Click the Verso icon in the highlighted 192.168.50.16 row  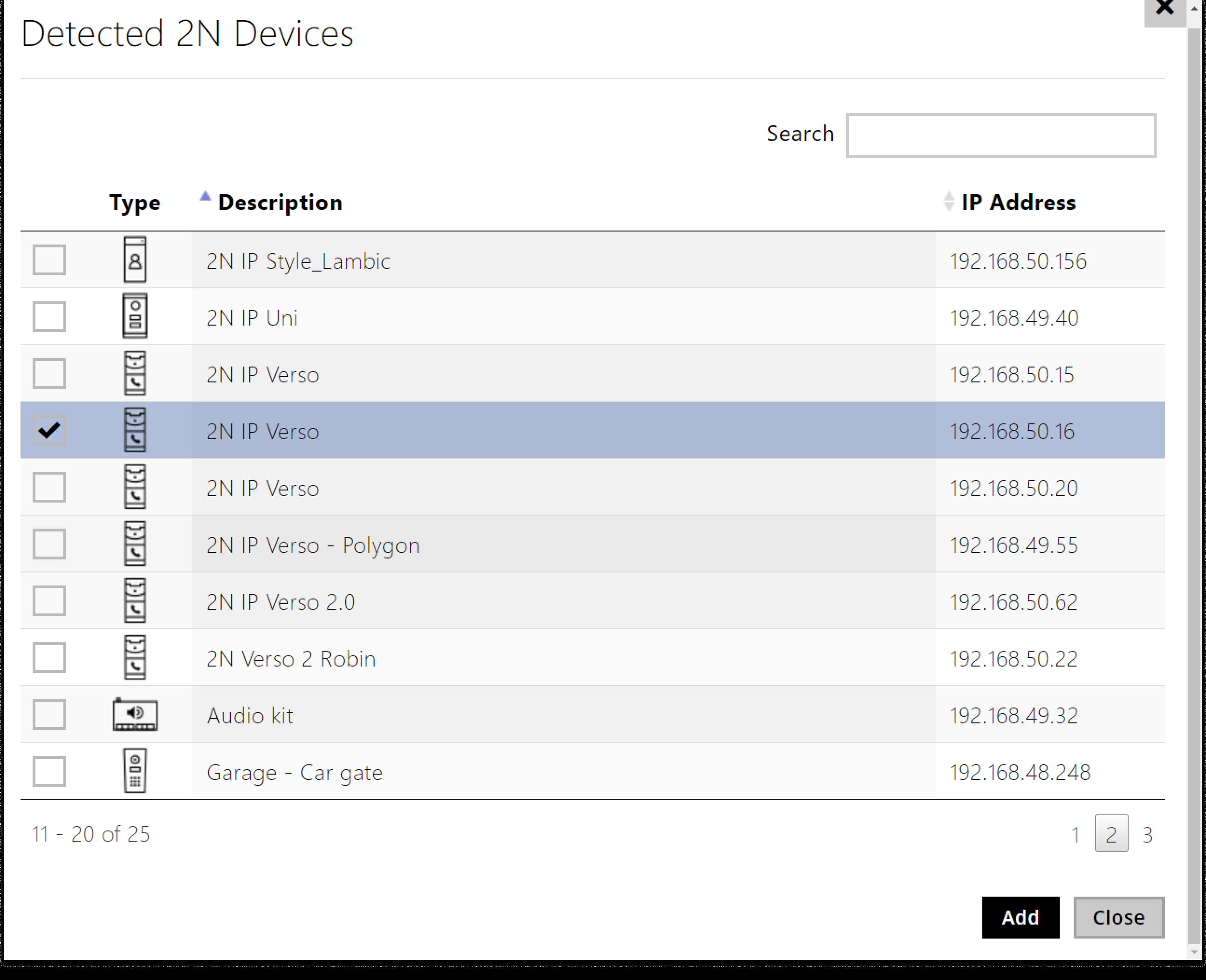[135, 430]
